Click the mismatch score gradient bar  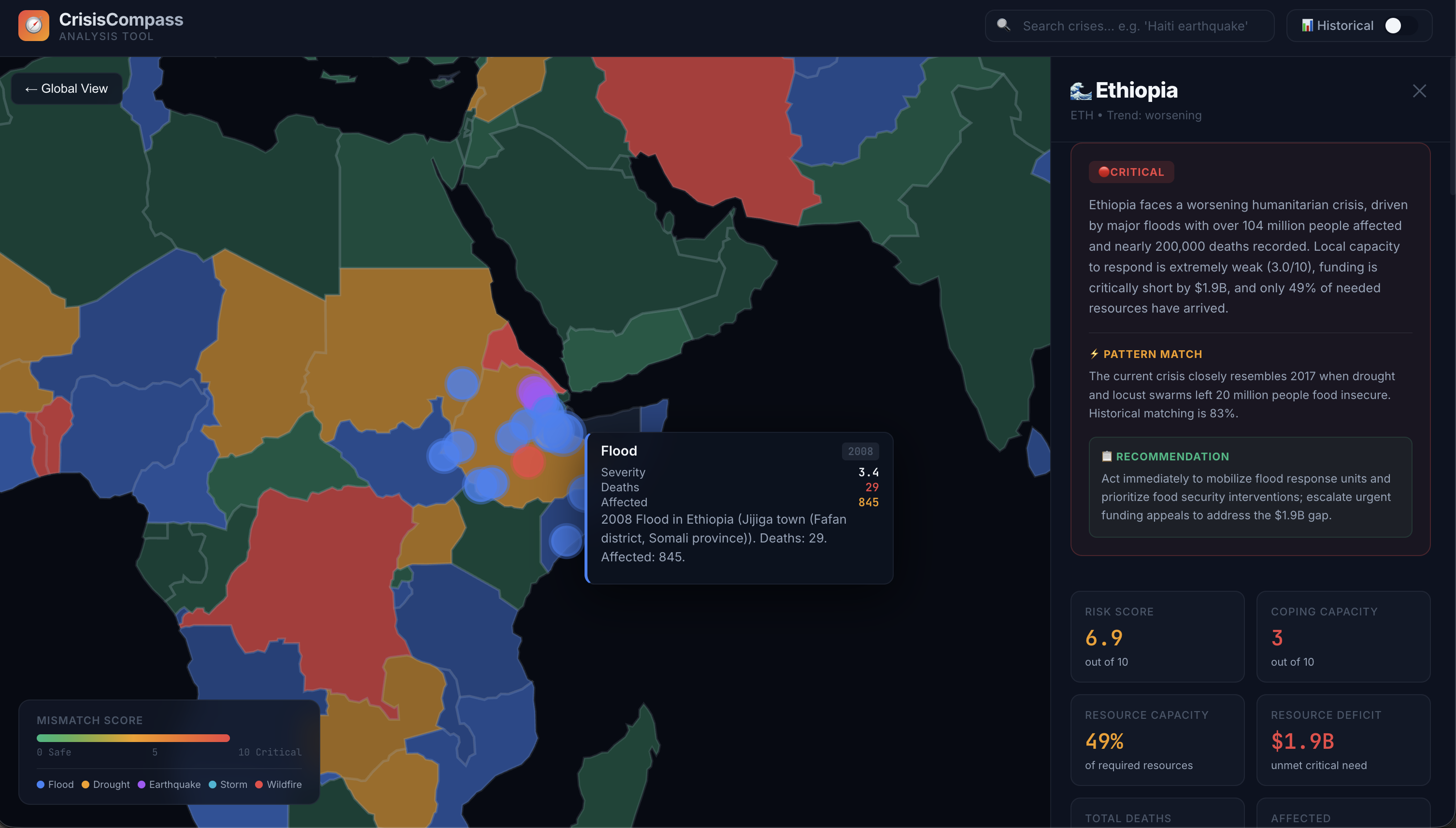133,738
